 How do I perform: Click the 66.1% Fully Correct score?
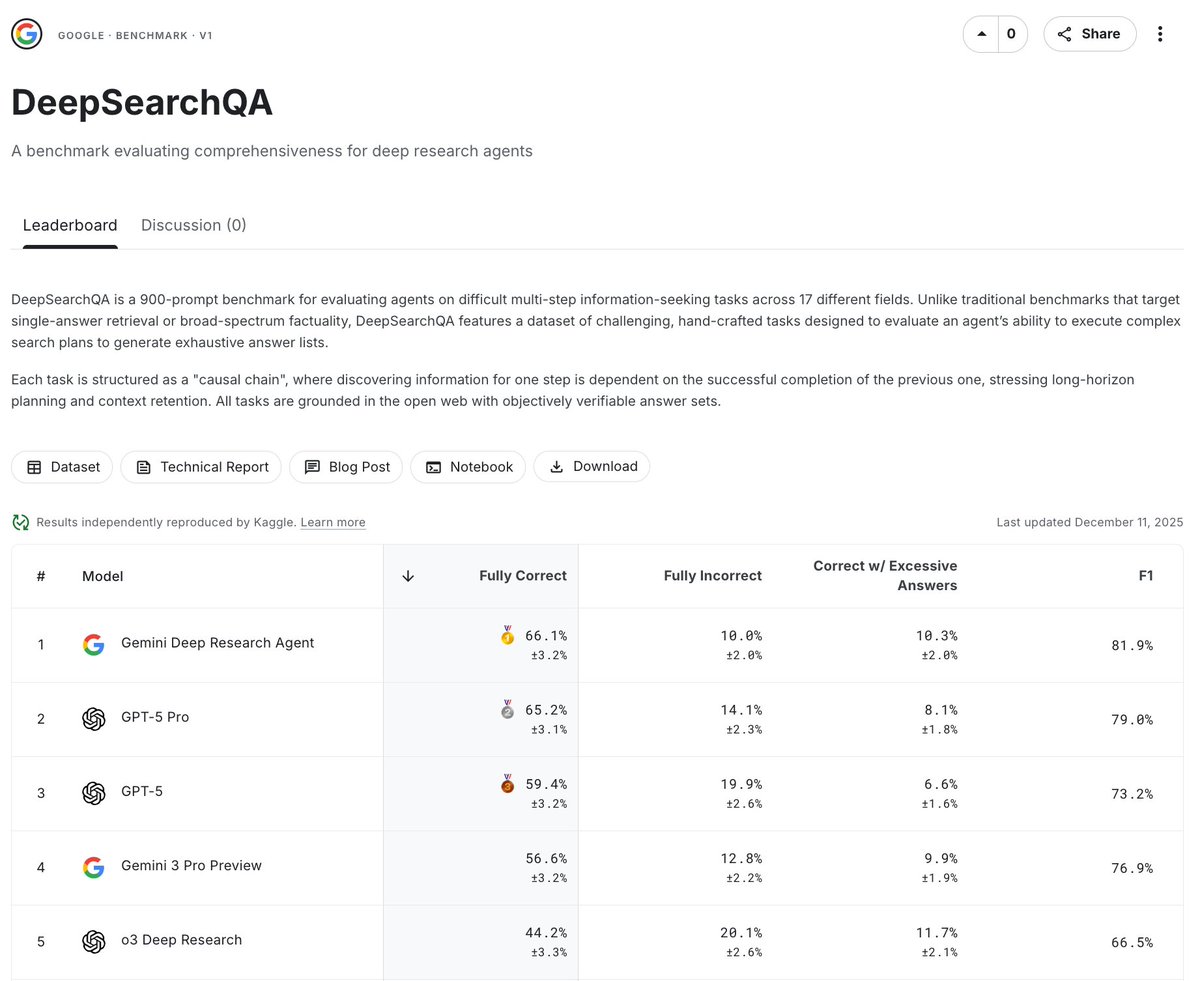(x=546, y=635)
